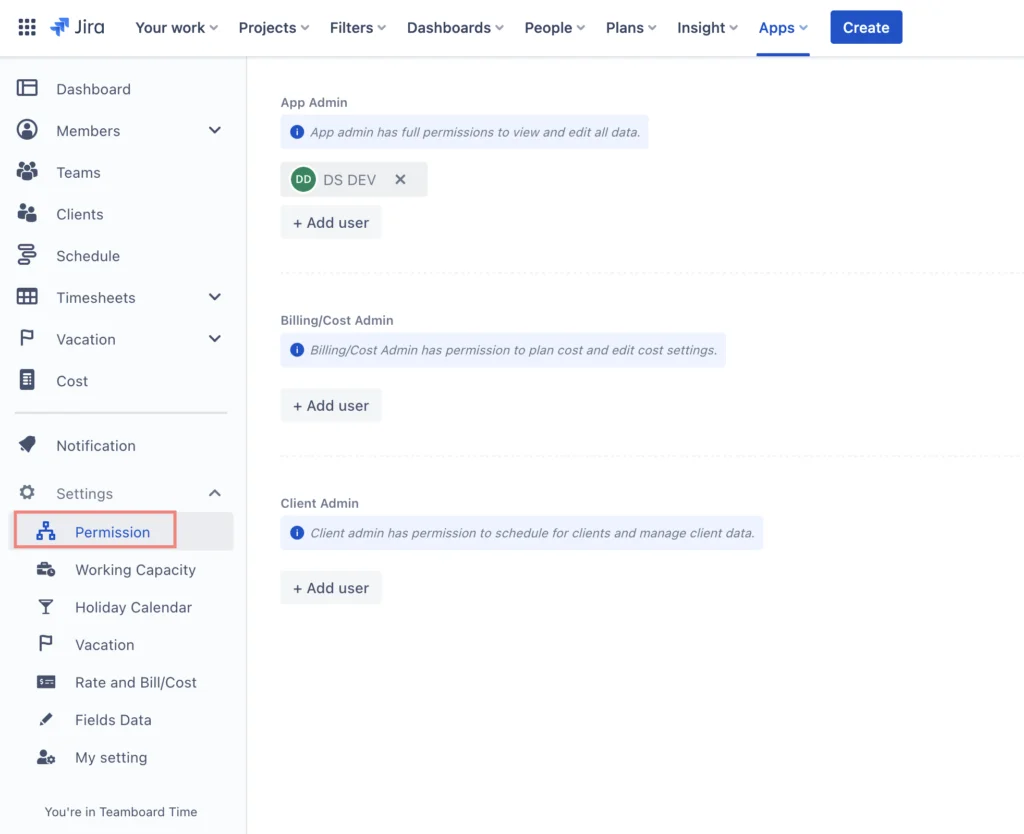Click the info icon in Client Admin banner
The width and height of the screenshot is (1024, 834).
[x=297, y=533]
